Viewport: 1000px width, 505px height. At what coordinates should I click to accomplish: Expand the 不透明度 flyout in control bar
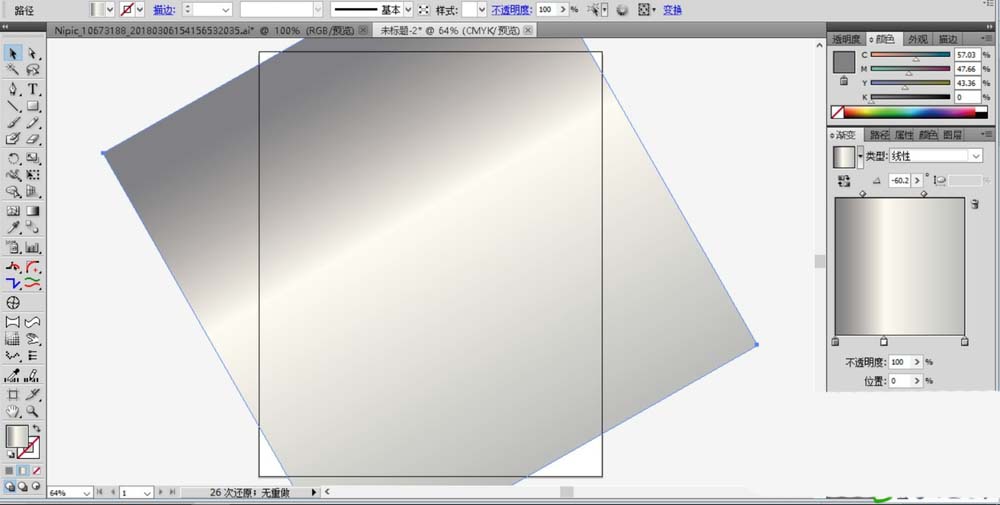[x=562, y=10]
